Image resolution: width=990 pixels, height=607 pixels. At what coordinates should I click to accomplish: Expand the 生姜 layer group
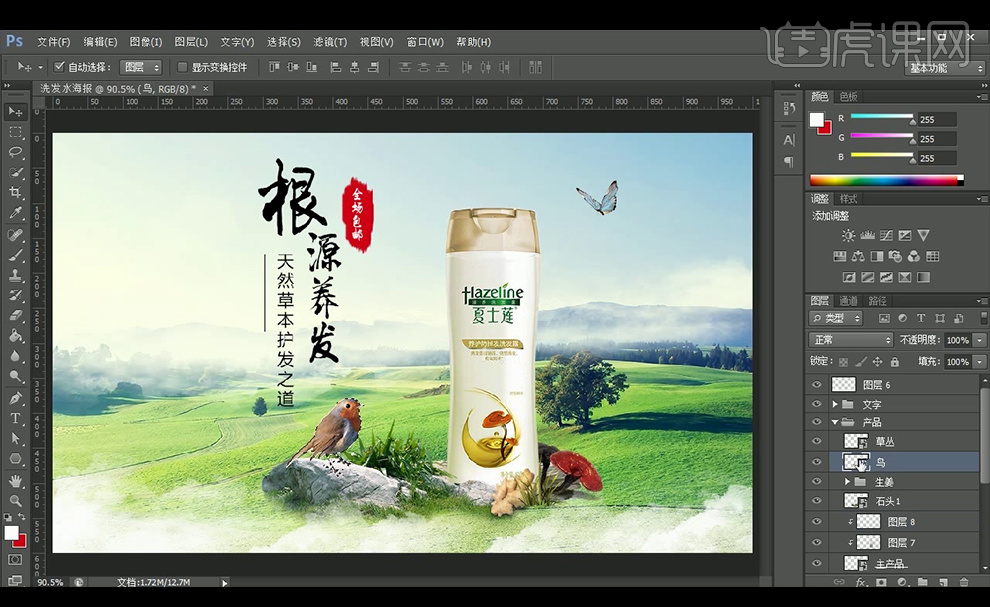click(x=847, y=481)
